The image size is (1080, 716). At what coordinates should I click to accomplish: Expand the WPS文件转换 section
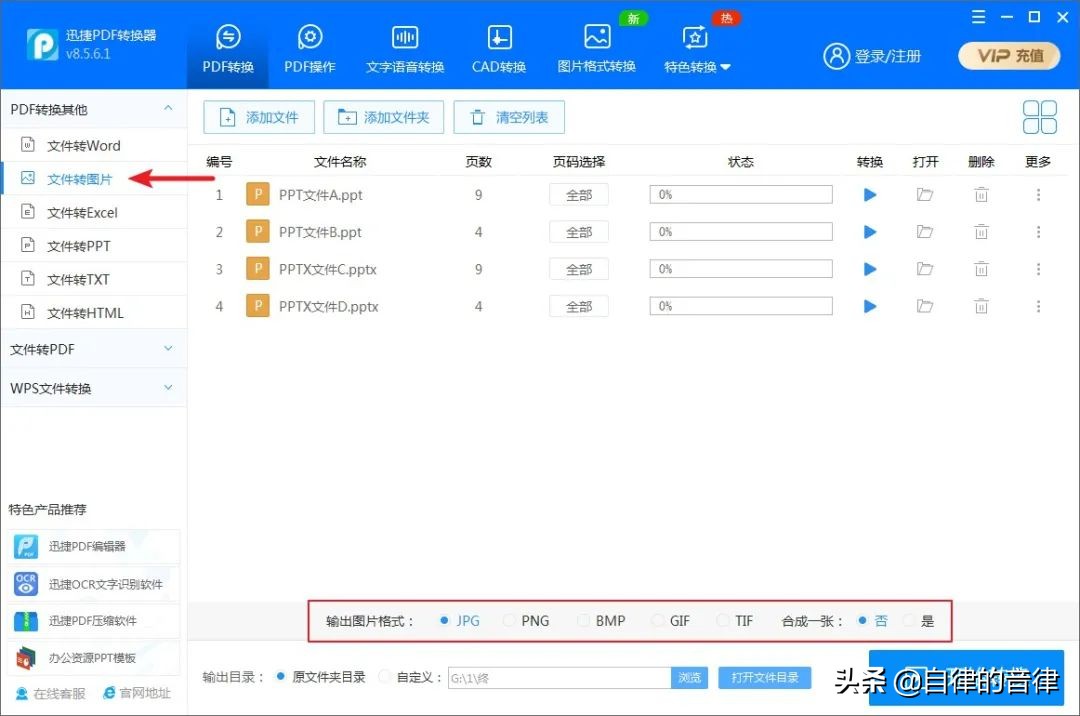click(93, 388)
